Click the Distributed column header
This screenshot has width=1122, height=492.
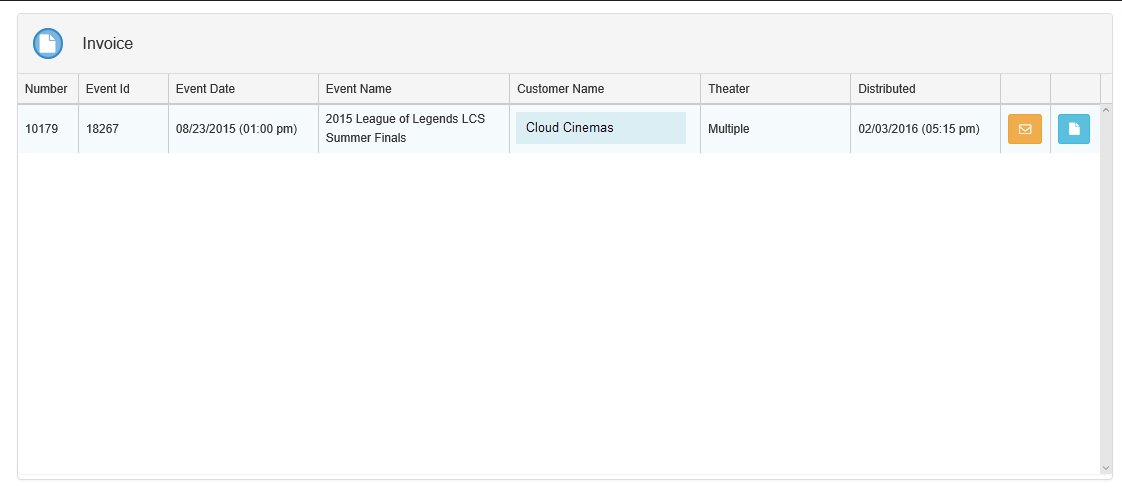(886, 89)
